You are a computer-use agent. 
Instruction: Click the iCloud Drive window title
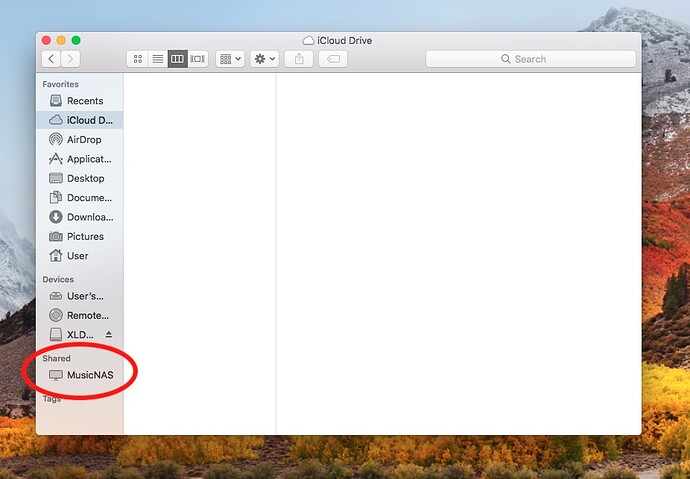344,40
